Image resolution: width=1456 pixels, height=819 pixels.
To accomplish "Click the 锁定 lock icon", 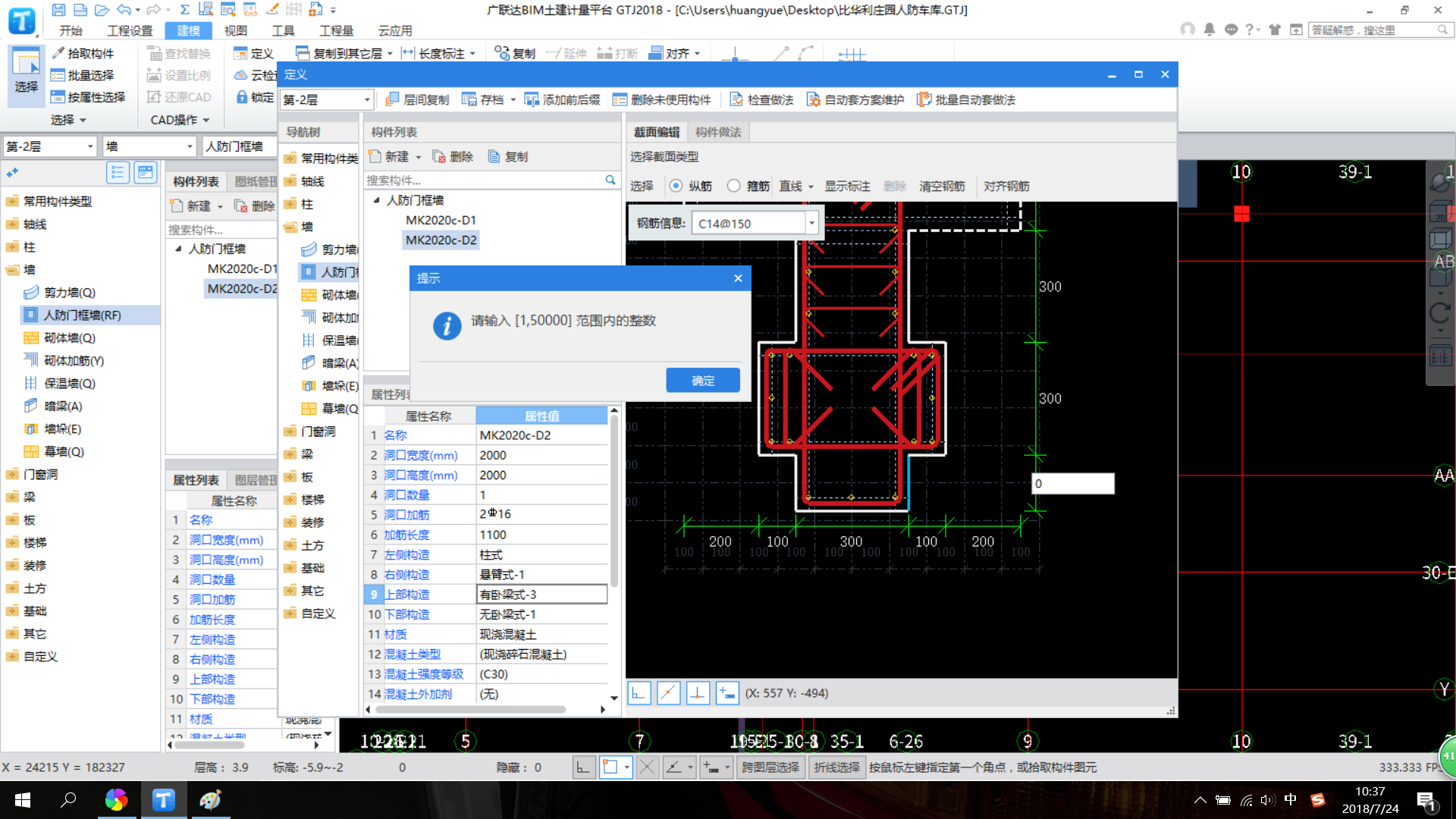I will [255, 97].
